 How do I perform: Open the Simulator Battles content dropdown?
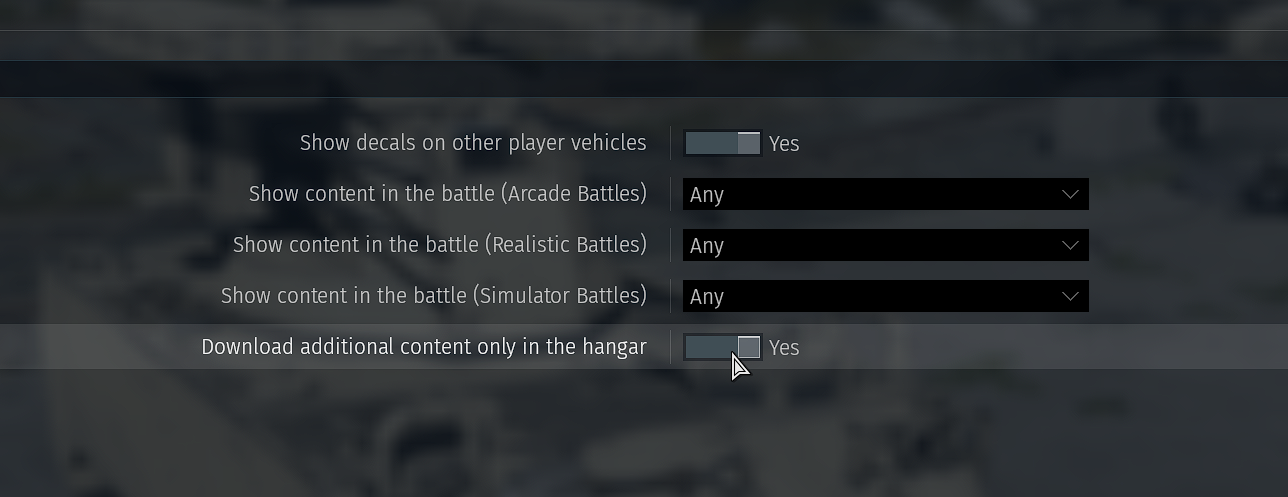coord(885,296)
